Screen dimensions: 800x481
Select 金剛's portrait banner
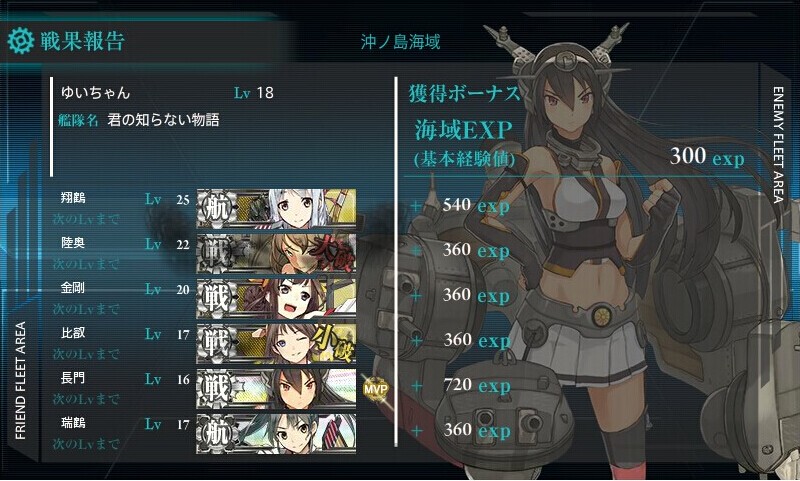276,298
